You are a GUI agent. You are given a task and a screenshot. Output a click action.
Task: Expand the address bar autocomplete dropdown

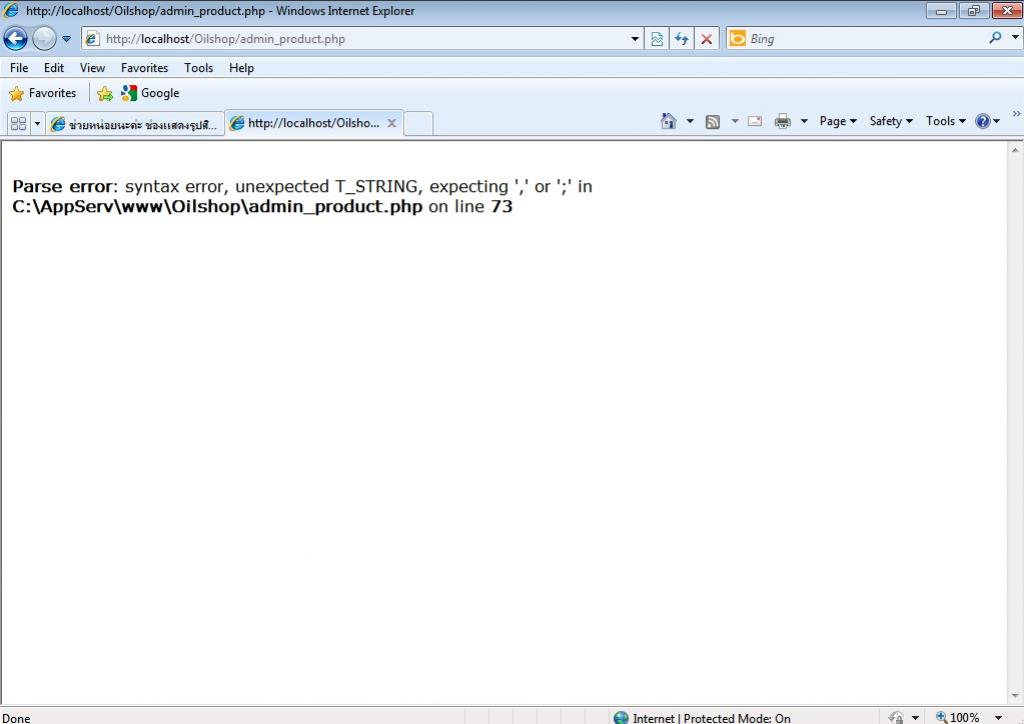tap(635, 39)
